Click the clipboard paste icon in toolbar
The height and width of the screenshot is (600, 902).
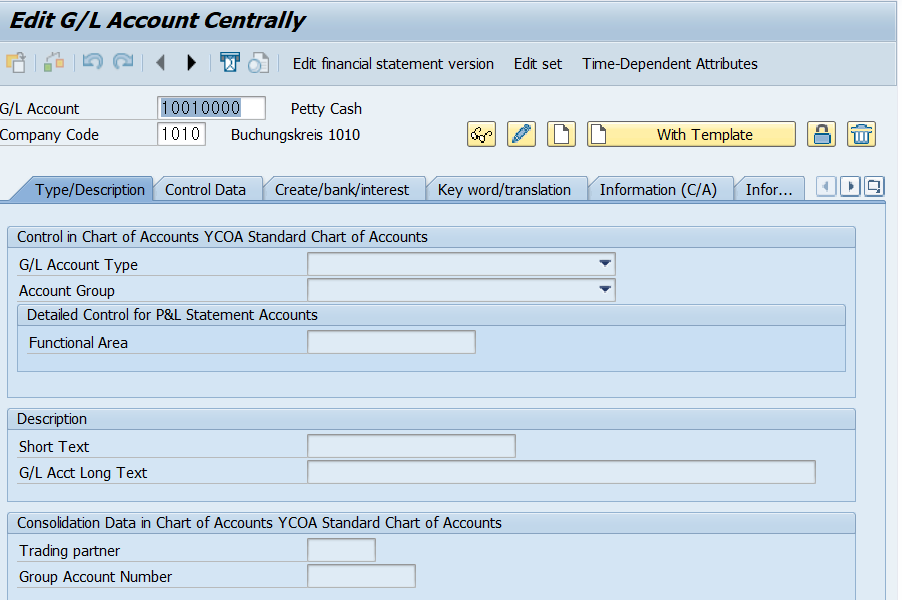(16, 62)
